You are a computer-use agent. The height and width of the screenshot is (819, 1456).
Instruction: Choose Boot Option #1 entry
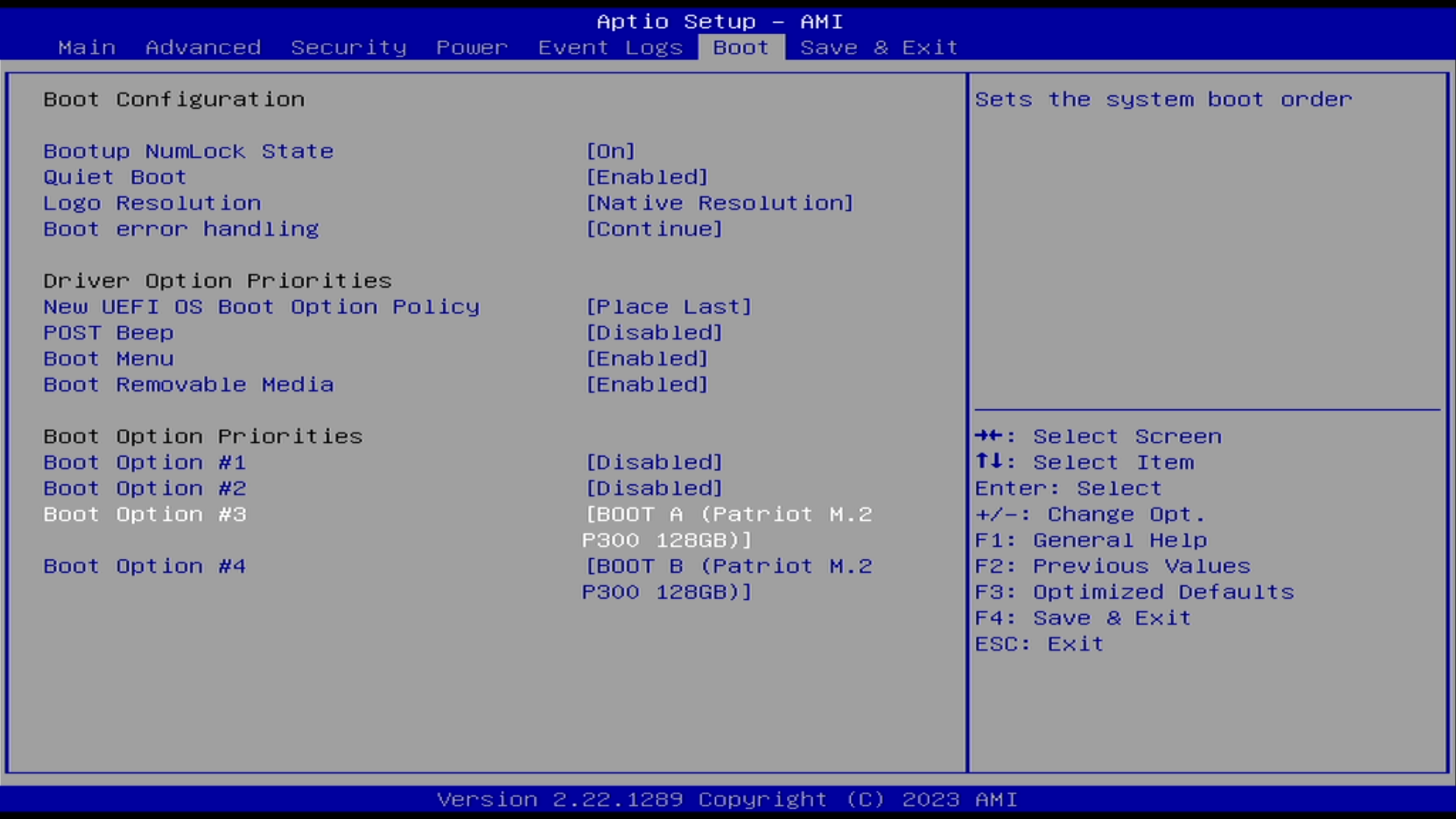[144, 462]
